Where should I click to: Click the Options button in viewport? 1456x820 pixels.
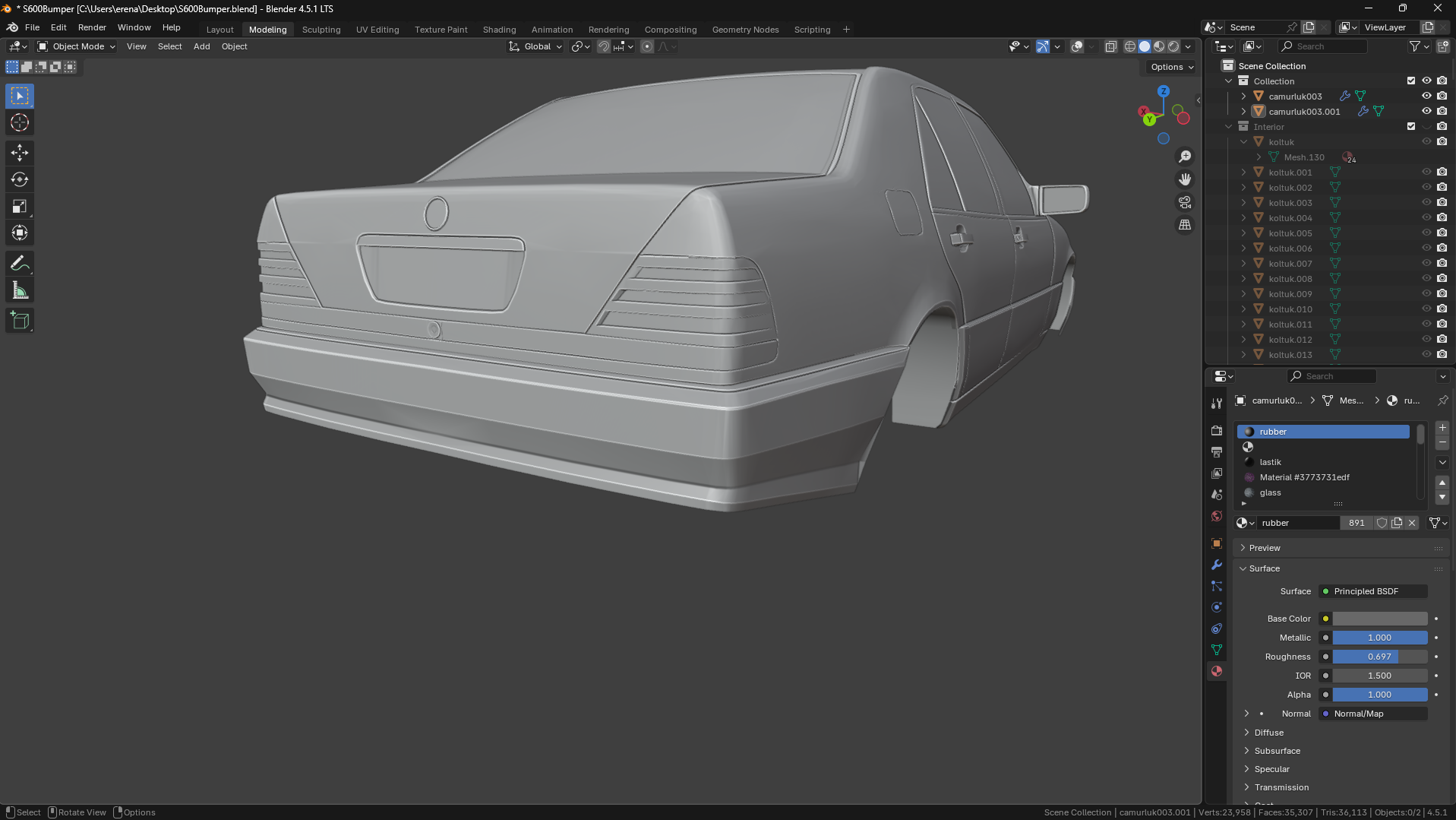click(x=1171, y=67)
